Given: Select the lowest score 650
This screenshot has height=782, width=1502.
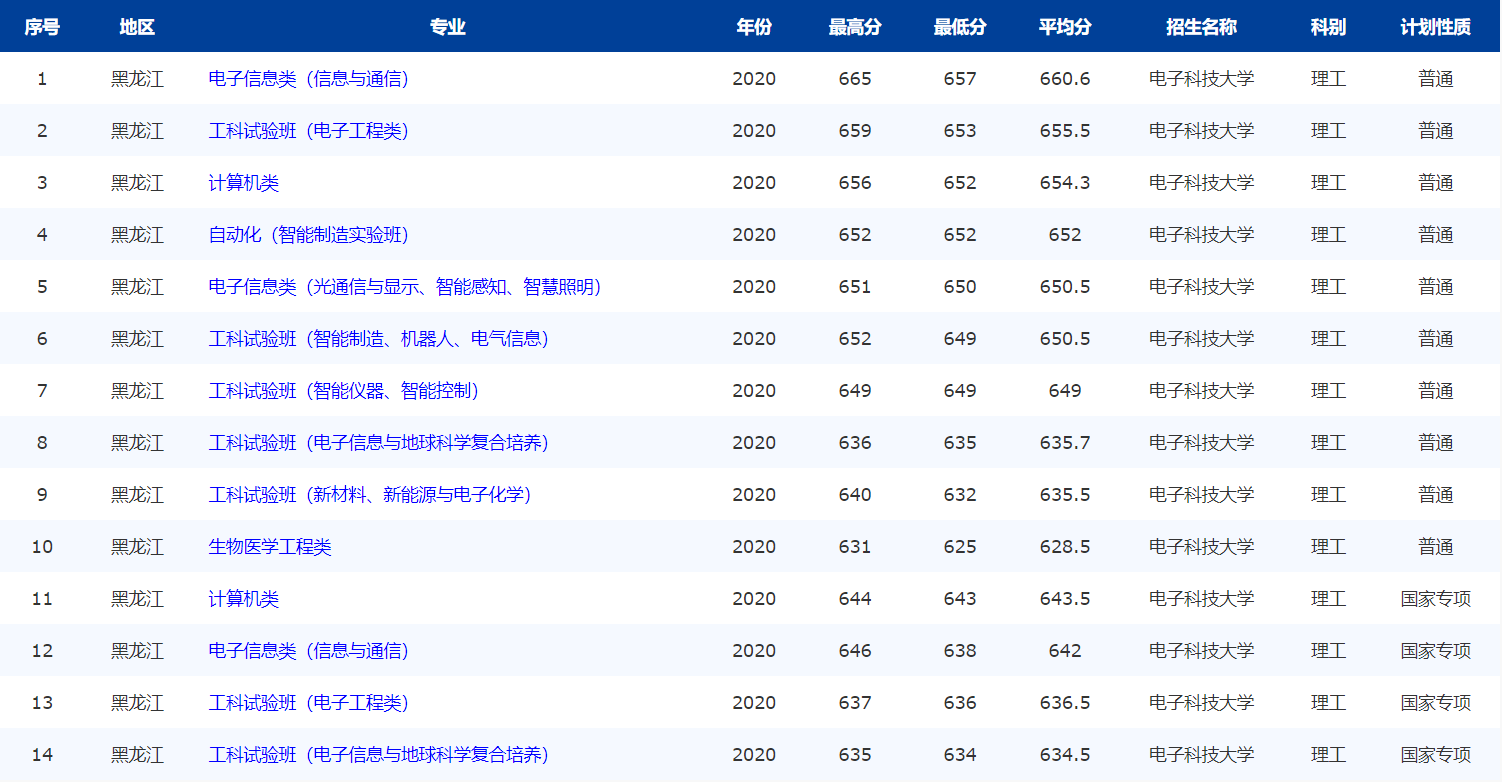Looking at the screenshot, I should [960, 286].
